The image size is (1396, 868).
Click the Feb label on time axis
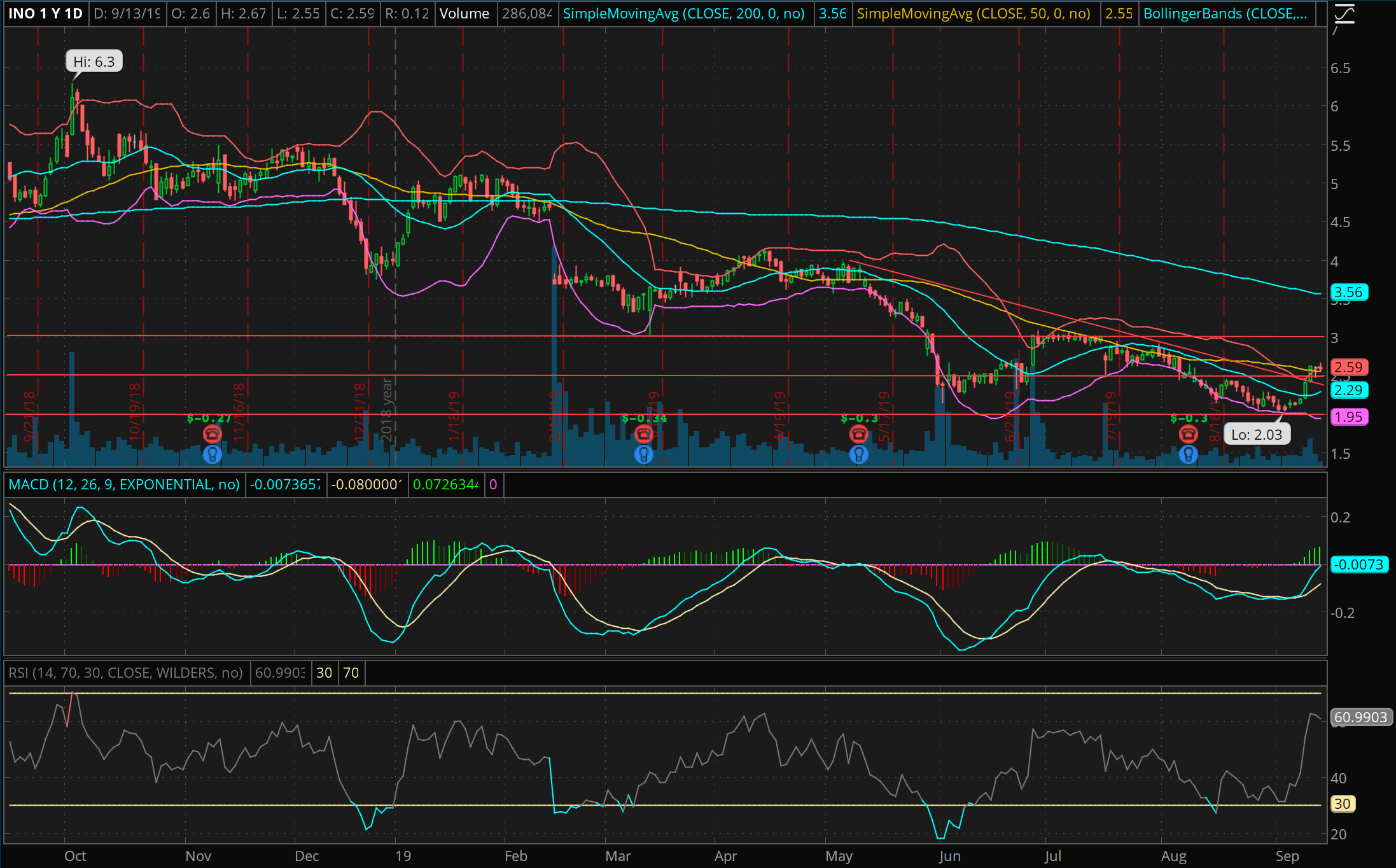click(x=516, y=856)
